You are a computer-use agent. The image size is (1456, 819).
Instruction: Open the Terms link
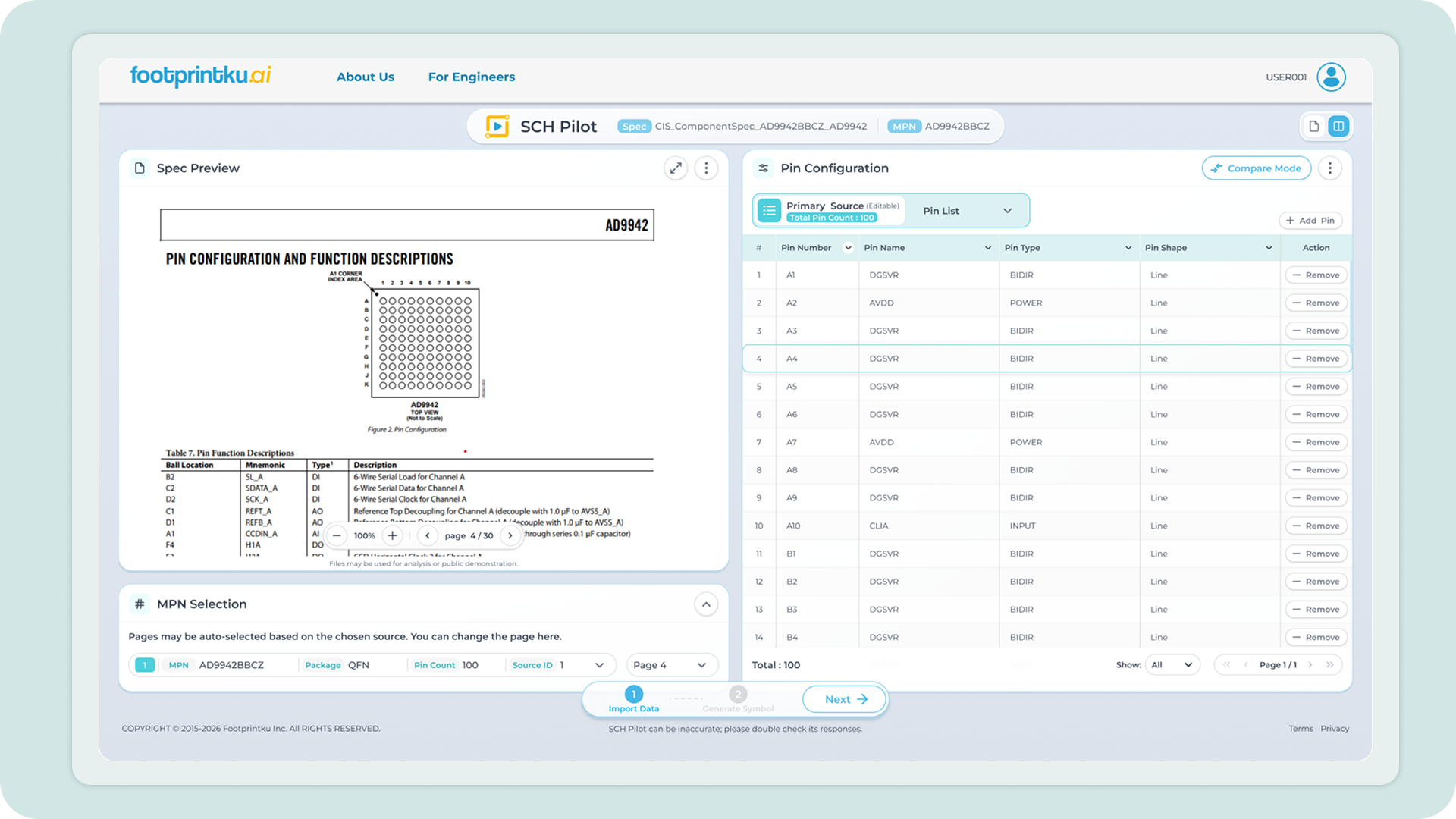1301,729
